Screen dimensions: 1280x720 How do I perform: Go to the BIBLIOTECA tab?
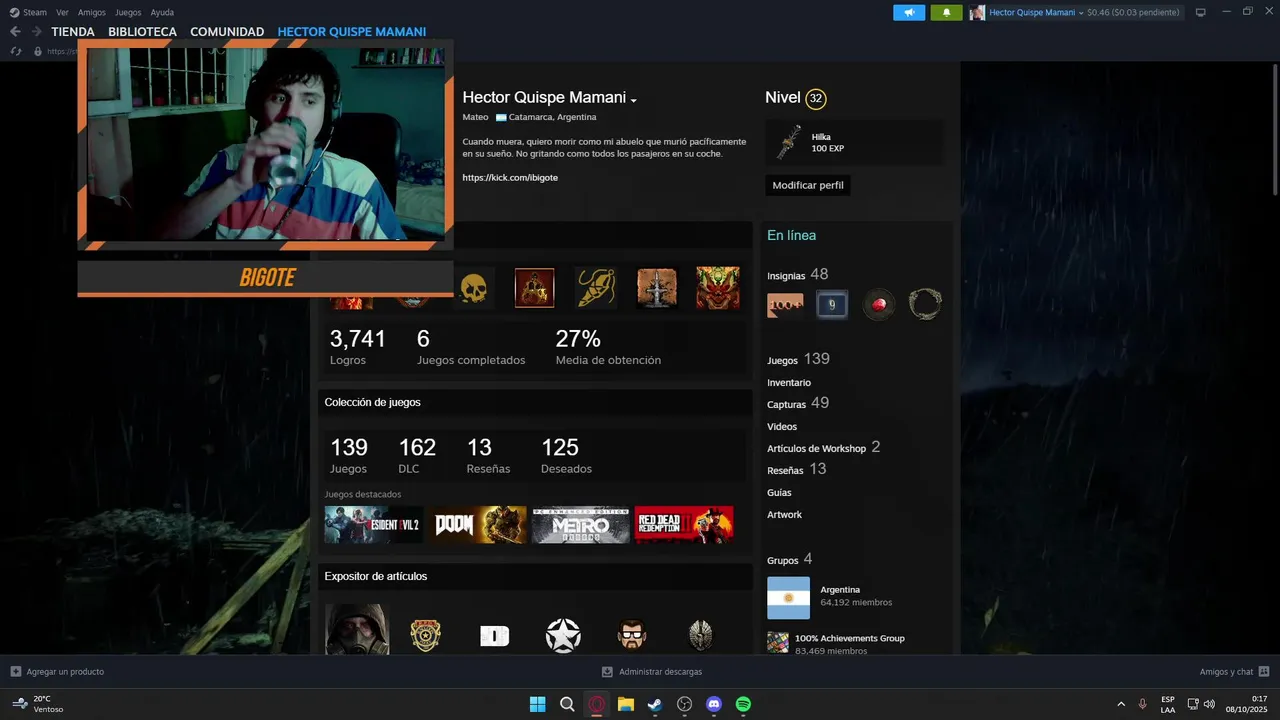pos(142,32)
